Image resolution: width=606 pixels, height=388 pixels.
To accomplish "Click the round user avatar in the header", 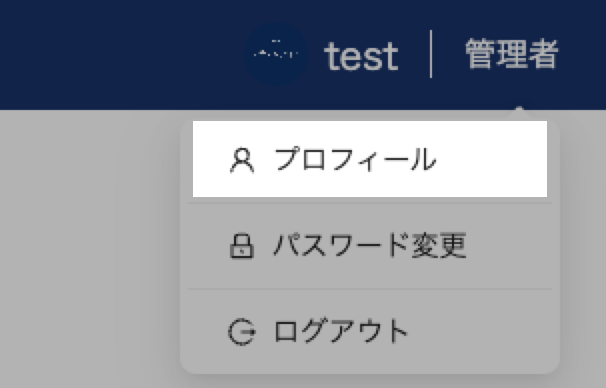I will 276,54.
